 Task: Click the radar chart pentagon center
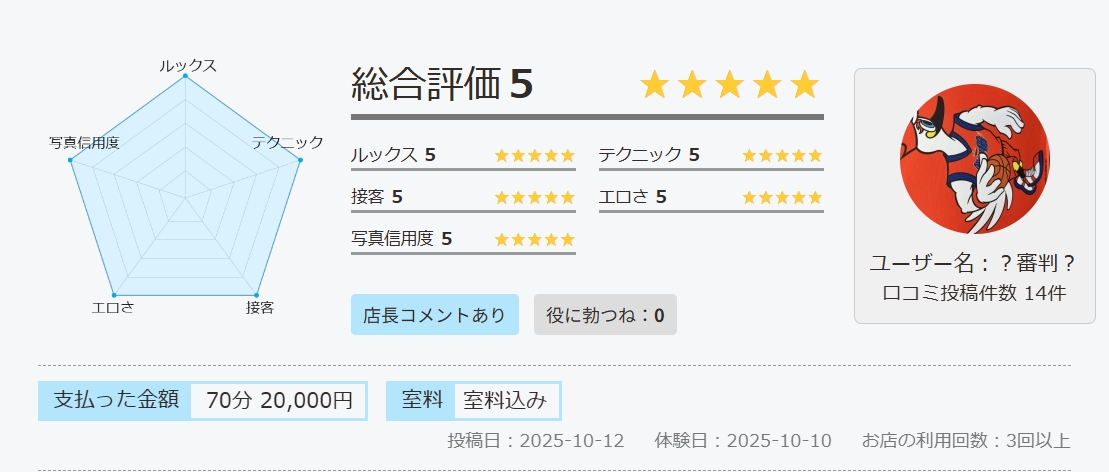[186, 198]
